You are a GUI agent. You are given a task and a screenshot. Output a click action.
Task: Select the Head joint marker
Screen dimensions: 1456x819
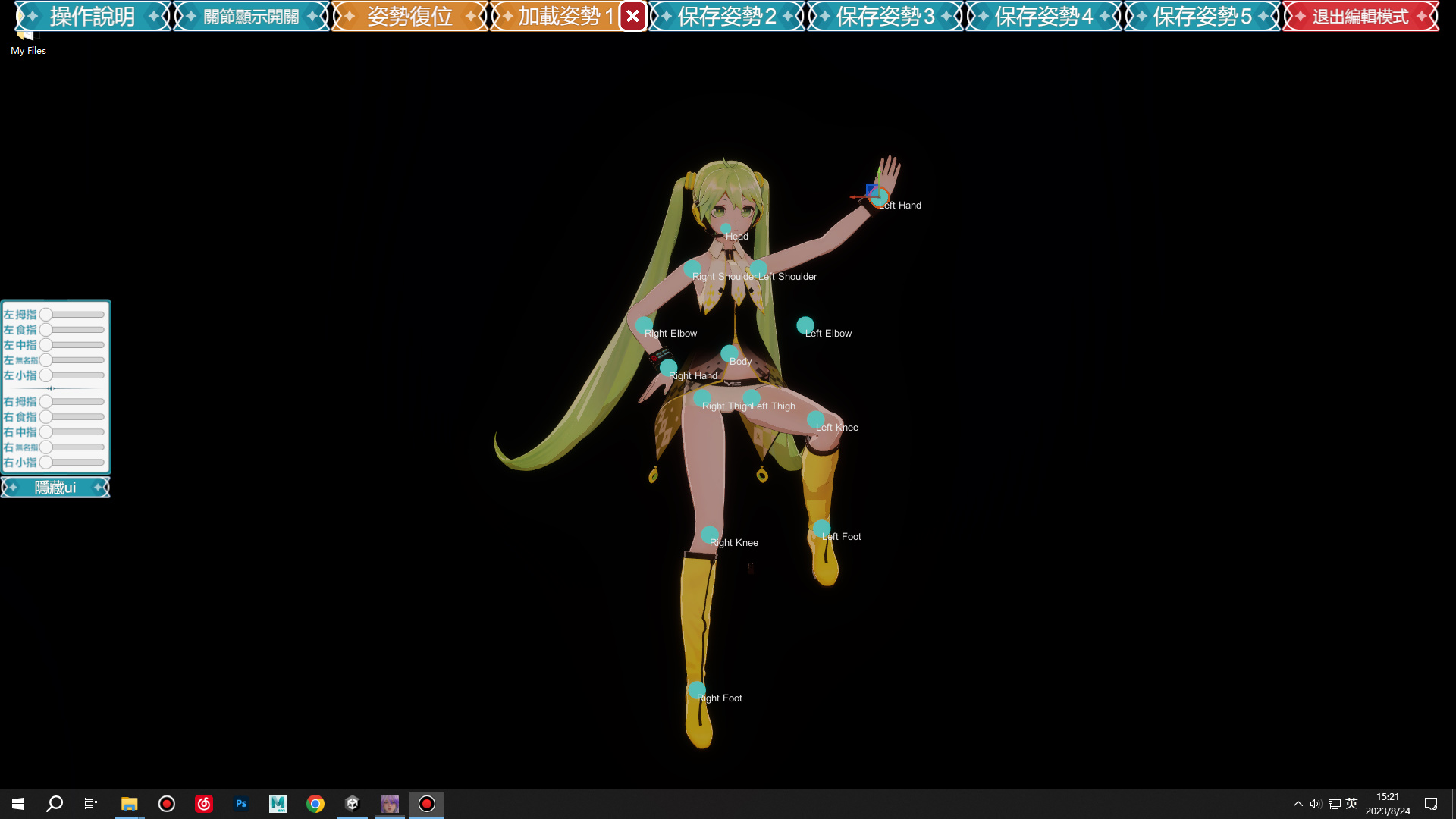726,229
